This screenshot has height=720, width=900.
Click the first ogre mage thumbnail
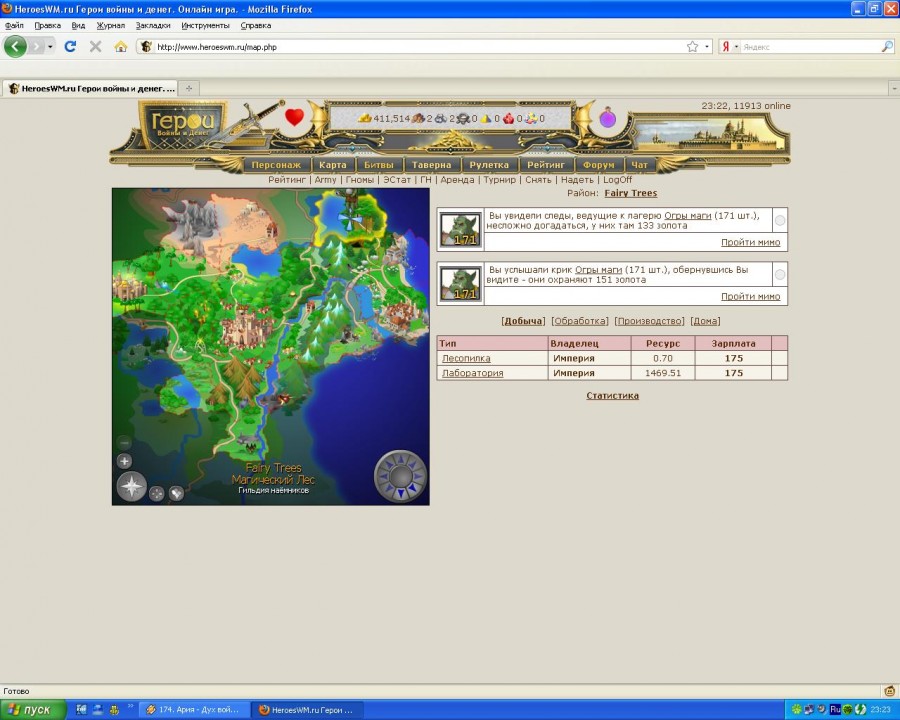pos(460,230)
